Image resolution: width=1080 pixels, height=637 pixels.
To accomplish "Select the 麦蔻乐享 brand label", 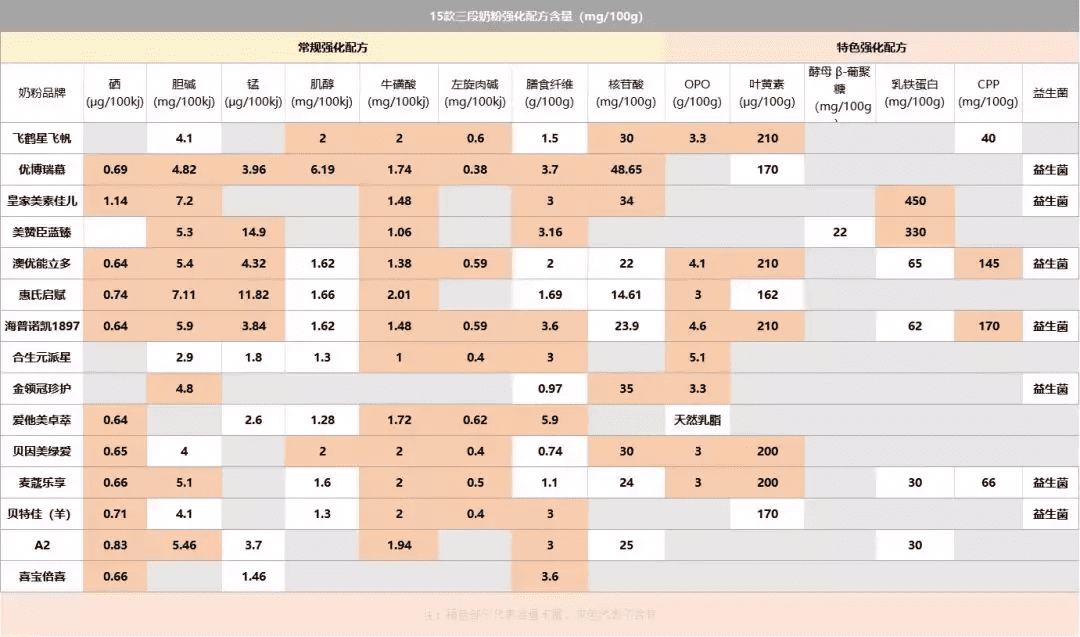I will (x=42, y=483).
